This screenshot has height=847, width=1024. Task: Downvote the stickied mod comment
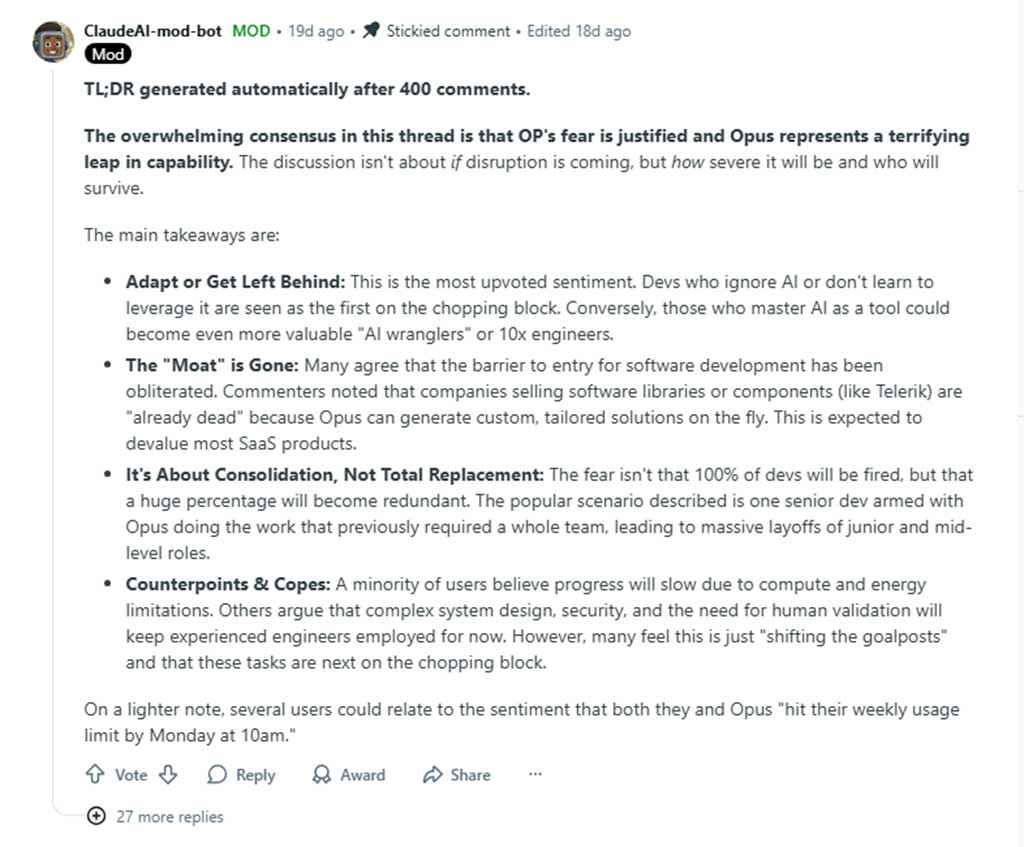[169, 775]
